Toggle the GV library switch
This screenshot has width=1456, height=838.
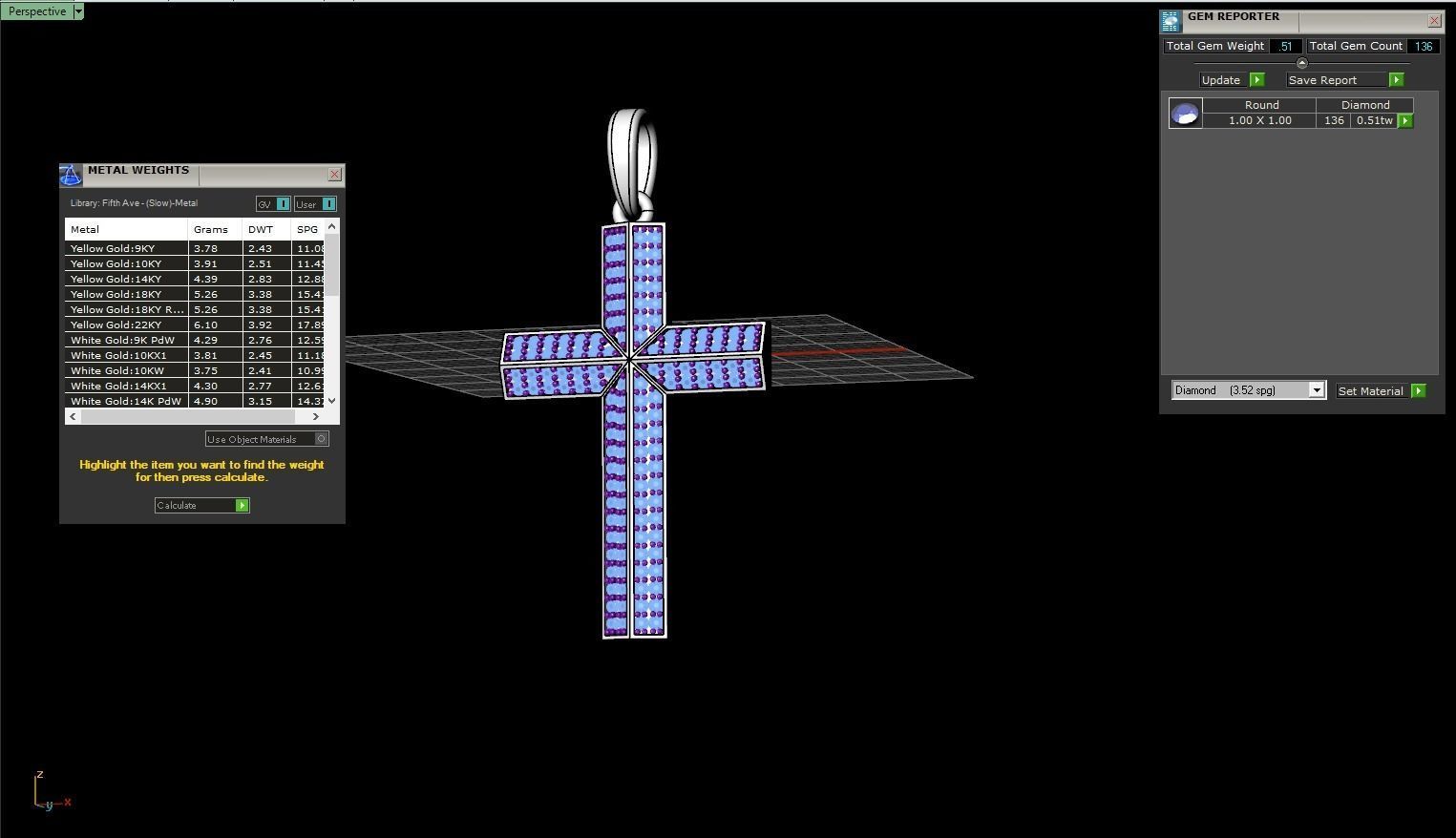(x=273, y=204)
